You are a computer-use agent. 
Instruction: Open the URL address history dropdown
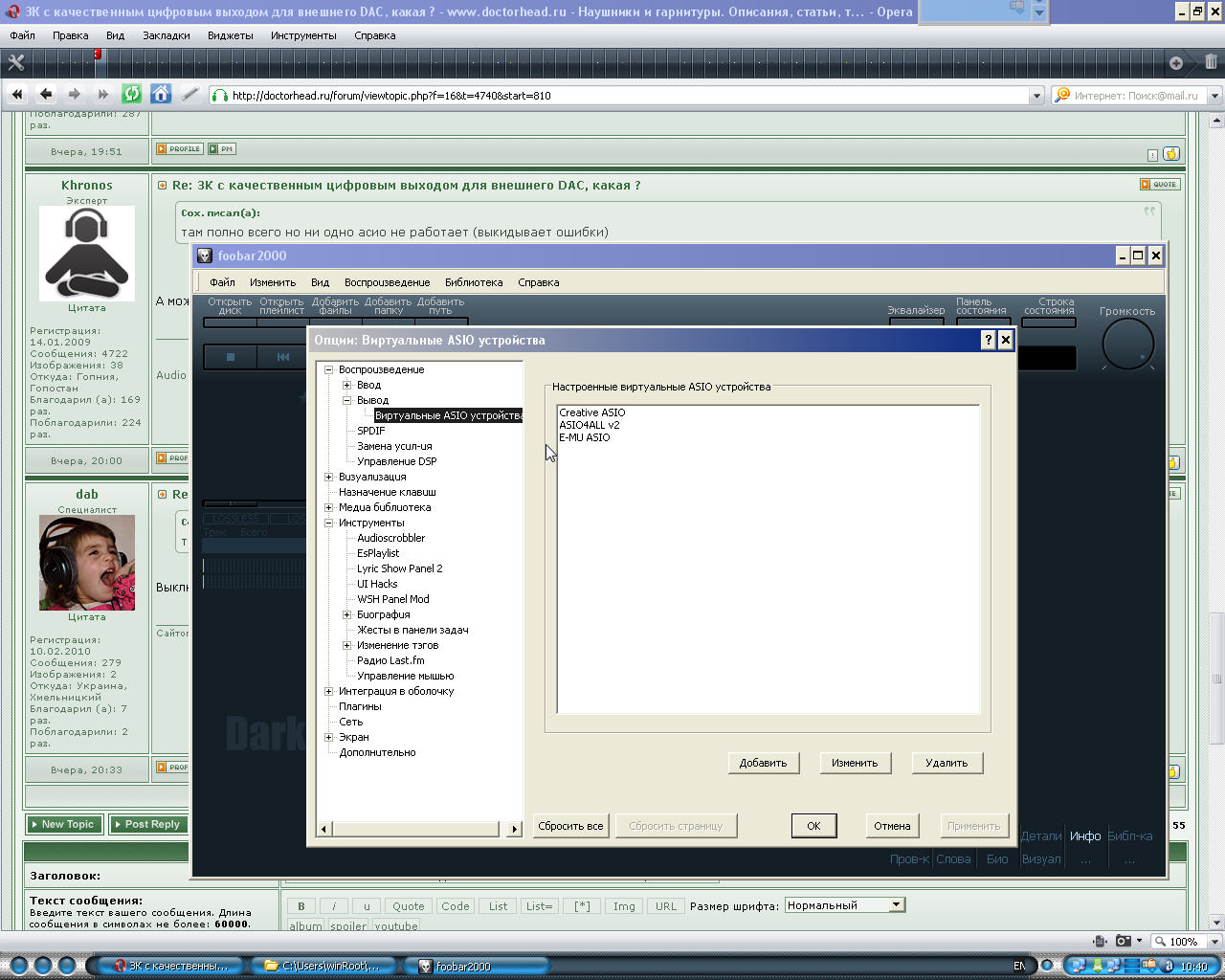coord(1036,96)
